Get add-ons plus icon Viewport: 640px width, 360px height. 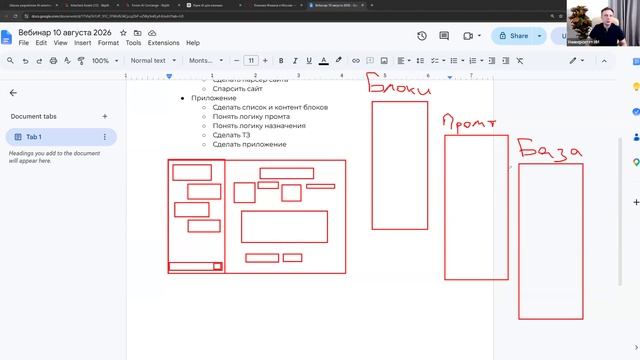636,202
